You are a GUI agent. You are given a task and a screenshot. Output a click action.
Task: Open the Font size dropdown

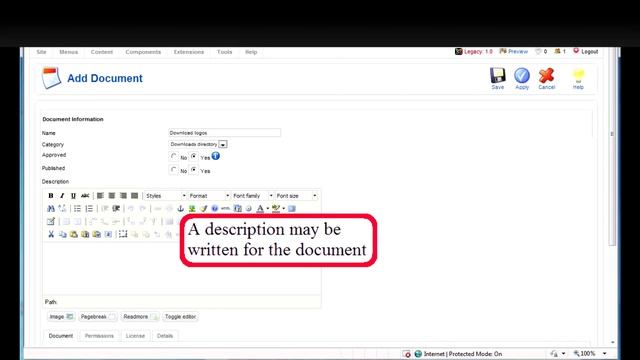coord(296,196)
